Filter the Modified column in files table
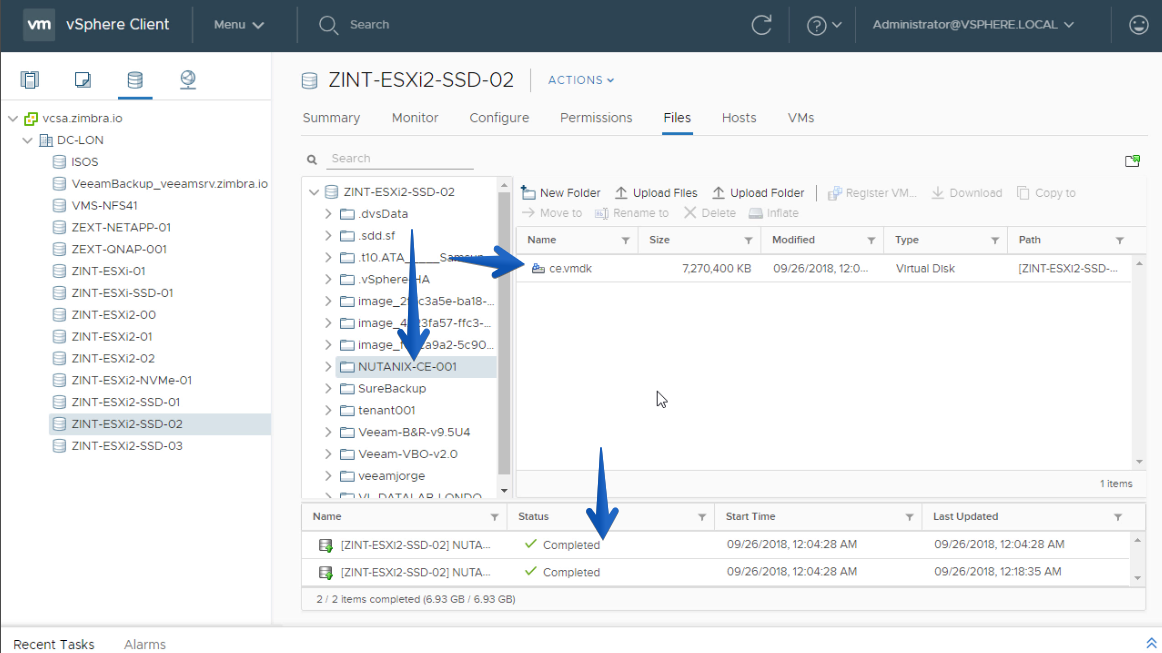Viewport: 1162px width, 653px height. coord(872,240)
